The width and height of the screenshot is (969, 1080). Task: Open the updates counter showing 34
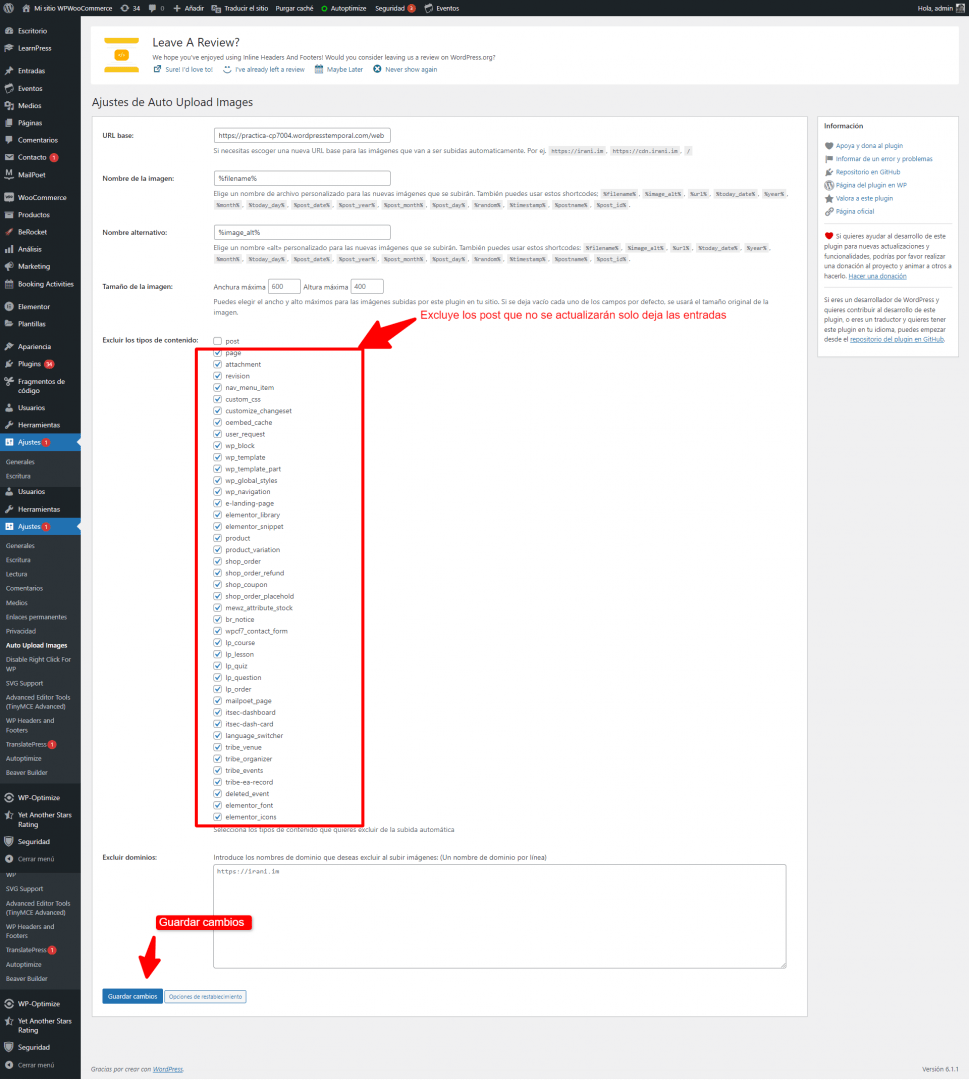[x=130, y=8]
